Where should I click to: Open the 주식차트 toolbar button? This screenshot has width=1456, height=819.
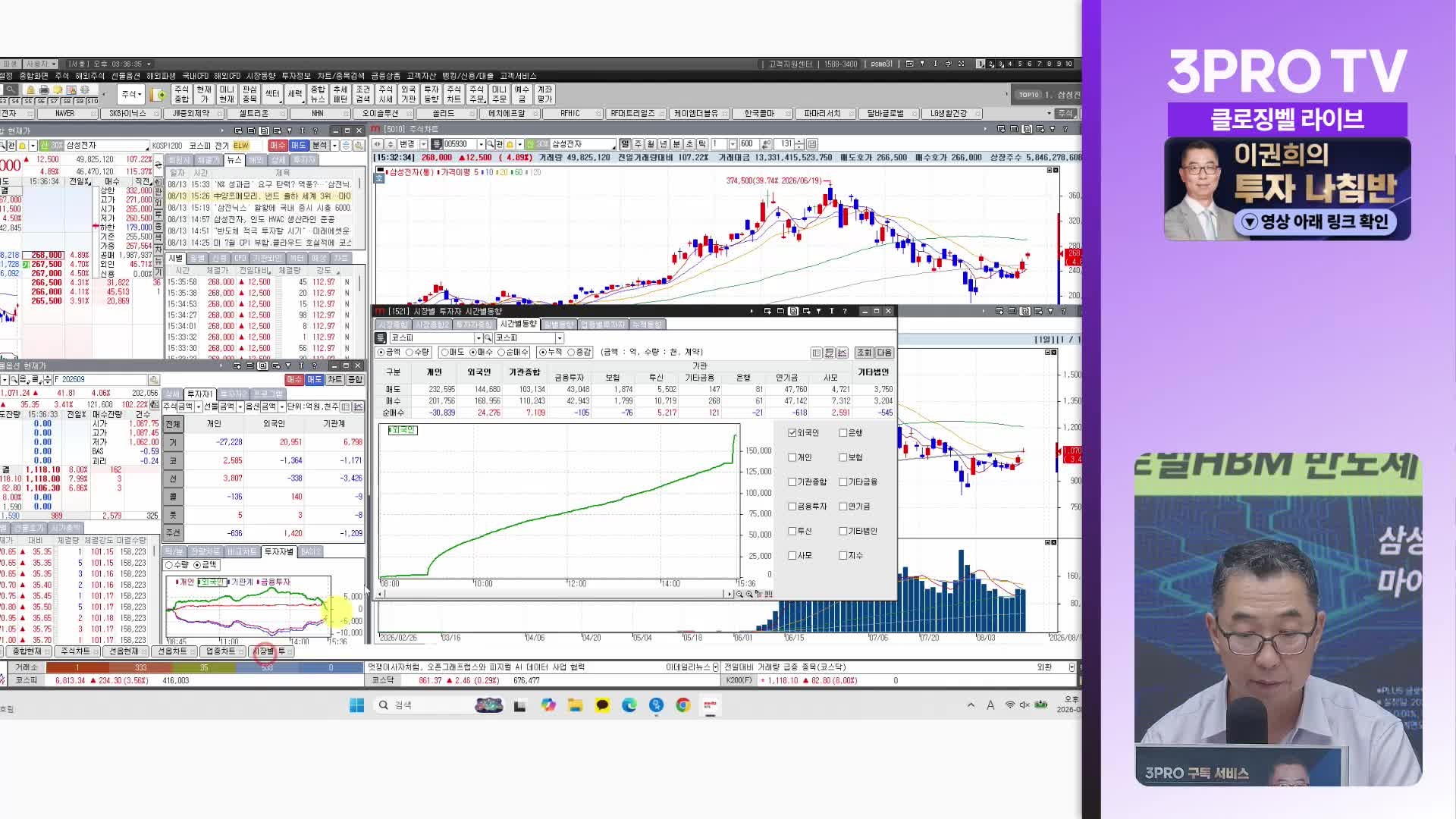pyautogui.click(x=454, y=94)
